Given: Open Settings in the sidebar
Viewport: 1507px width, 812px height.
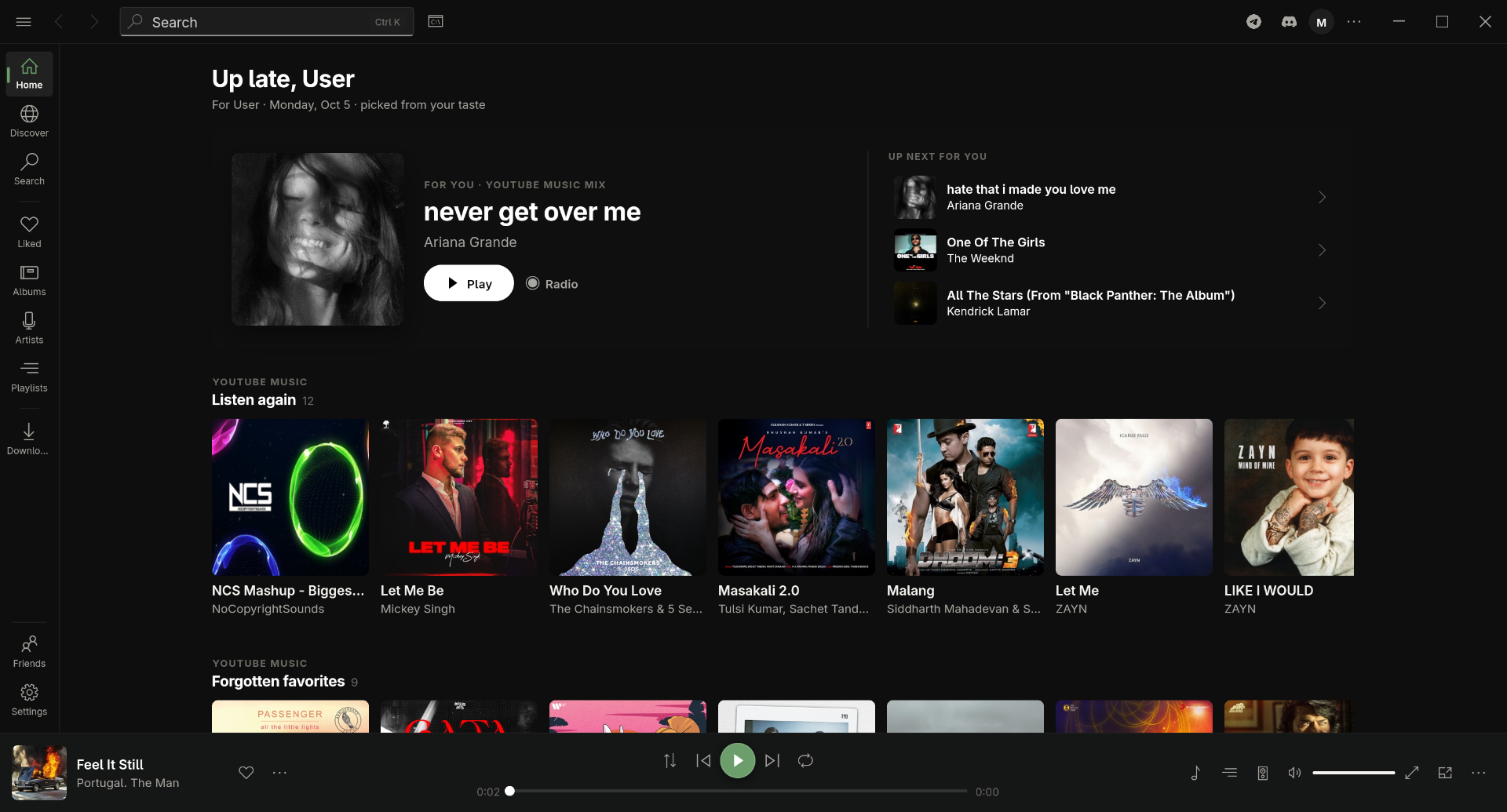Looking at the screenshot, I should 29,700.
